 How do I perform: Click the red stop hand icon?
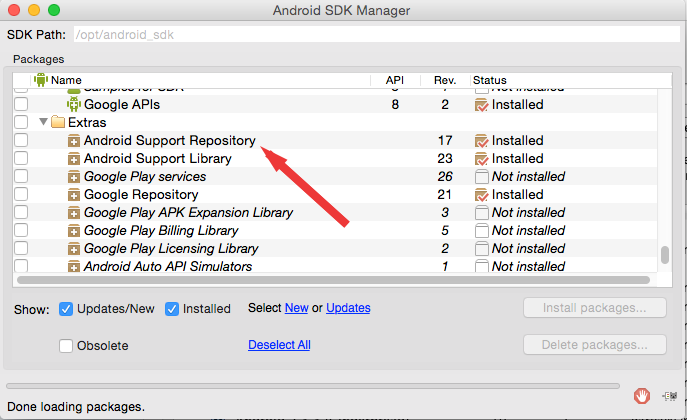coord(642,396)
